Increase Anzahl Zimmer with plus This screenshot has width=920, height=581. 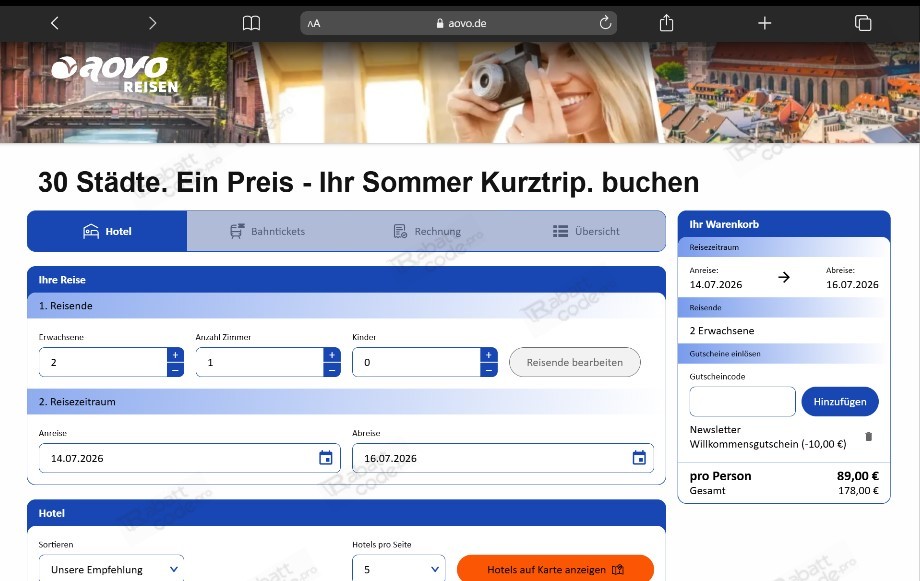tap(332, 354)
